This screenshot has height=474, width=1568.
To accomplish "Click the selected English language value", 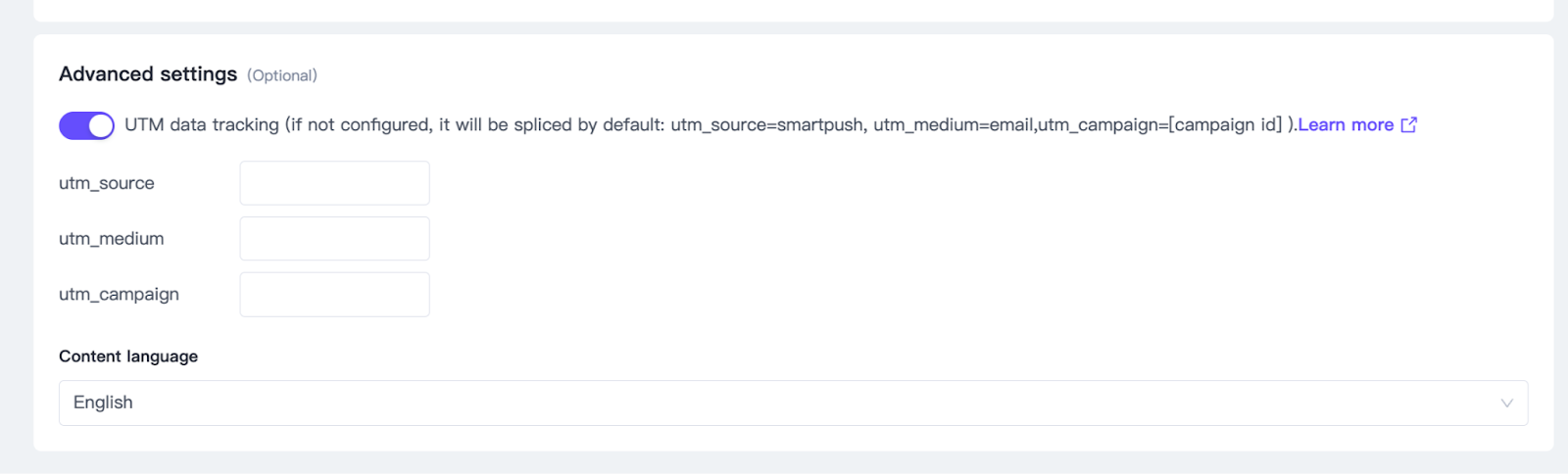I will point(103,403).
